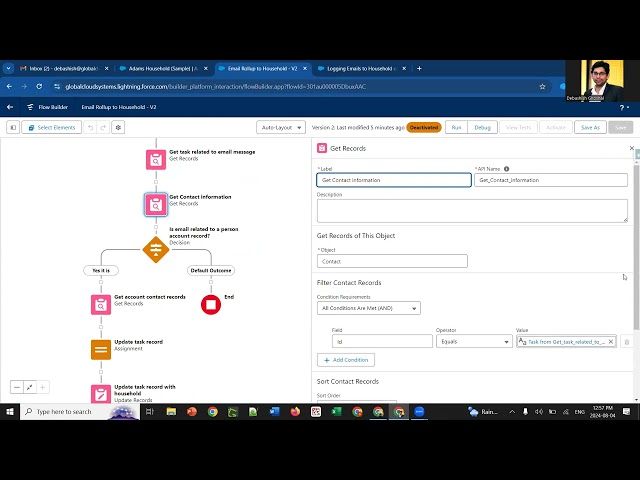Select Update task record with household node

(101, 394)
